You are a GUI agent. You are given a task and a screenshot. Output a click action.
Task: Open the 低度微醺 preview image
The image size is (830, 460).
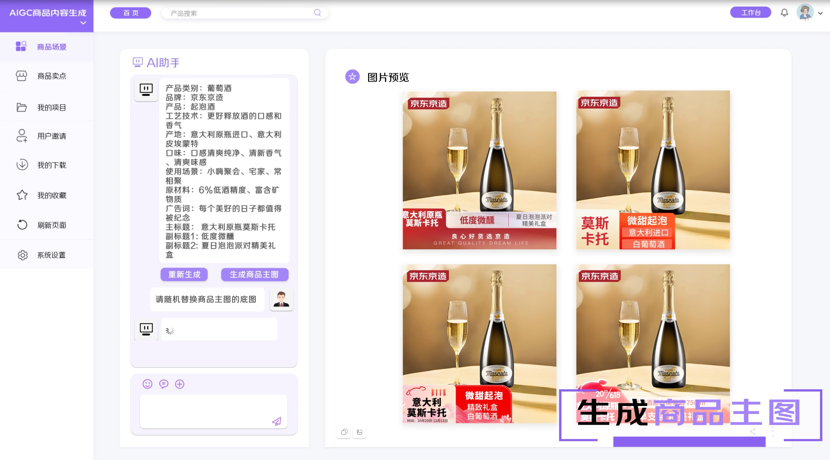point(480,170)
